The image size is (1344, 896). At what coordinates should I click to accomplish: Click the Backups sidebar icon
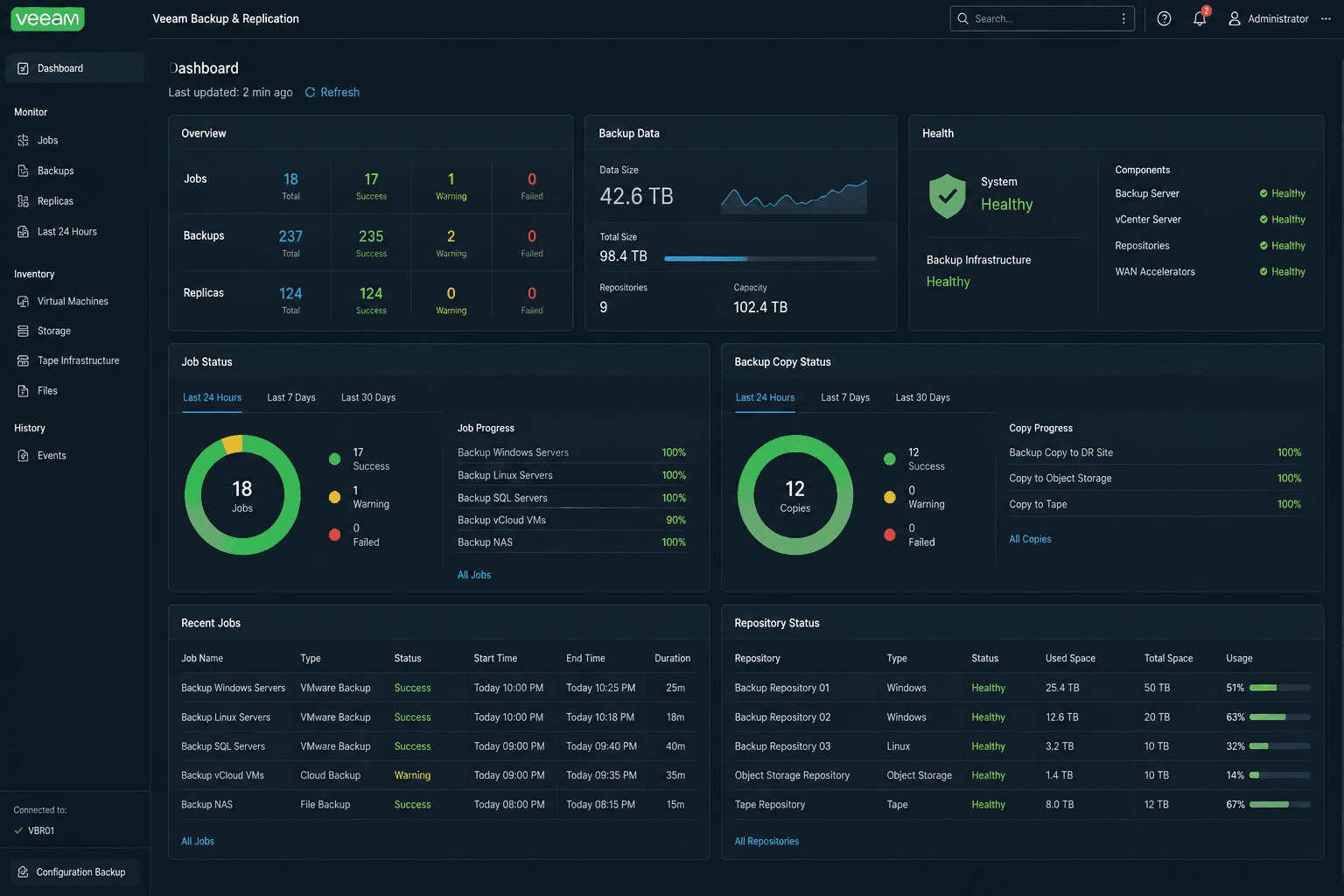pos(24,171)
